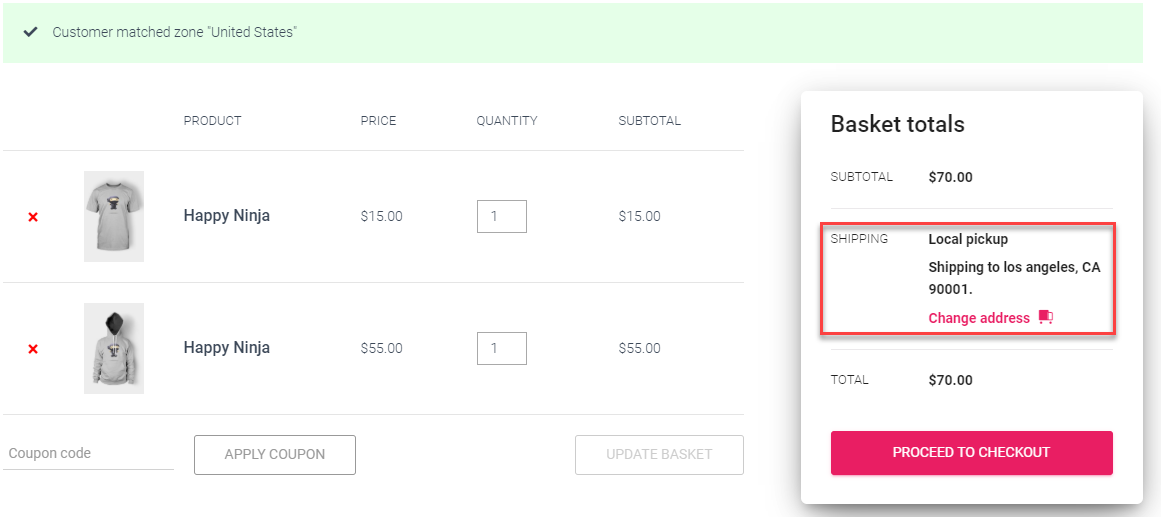Open the Happy Ninja t-shirt product link
This screenshot has height=517, width=1161.
[226, 216]
